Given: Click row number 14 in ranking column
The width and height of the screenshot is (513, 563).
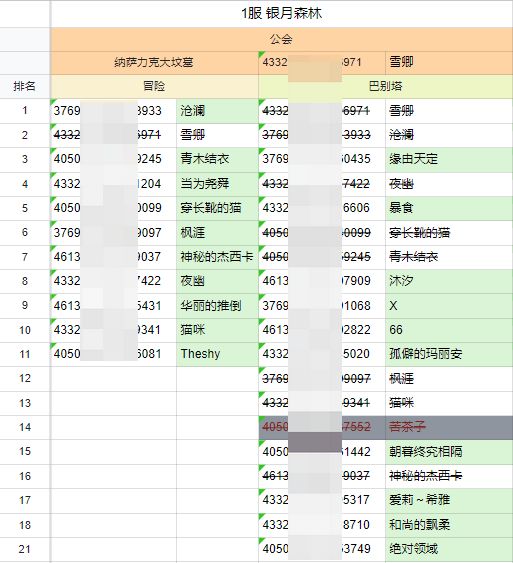Looking at the screenshot, I should 25,427.
